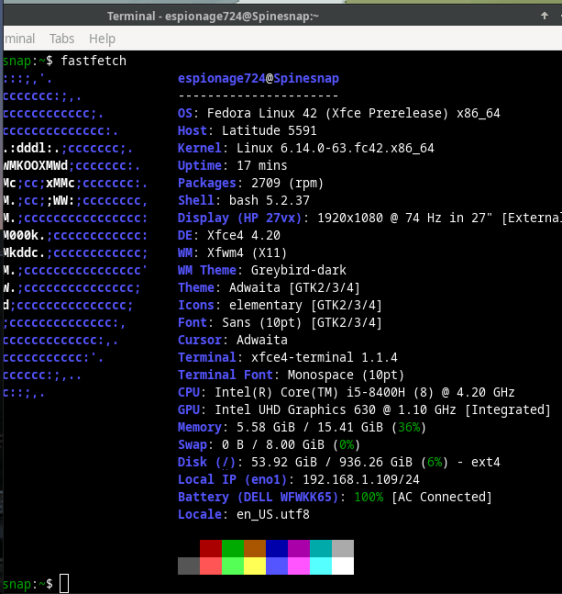Click Terminal Font value 'Monospace (10pt)'
Image resolution: width=562 pixels, height=594 pixels.
tap(346, 375)
